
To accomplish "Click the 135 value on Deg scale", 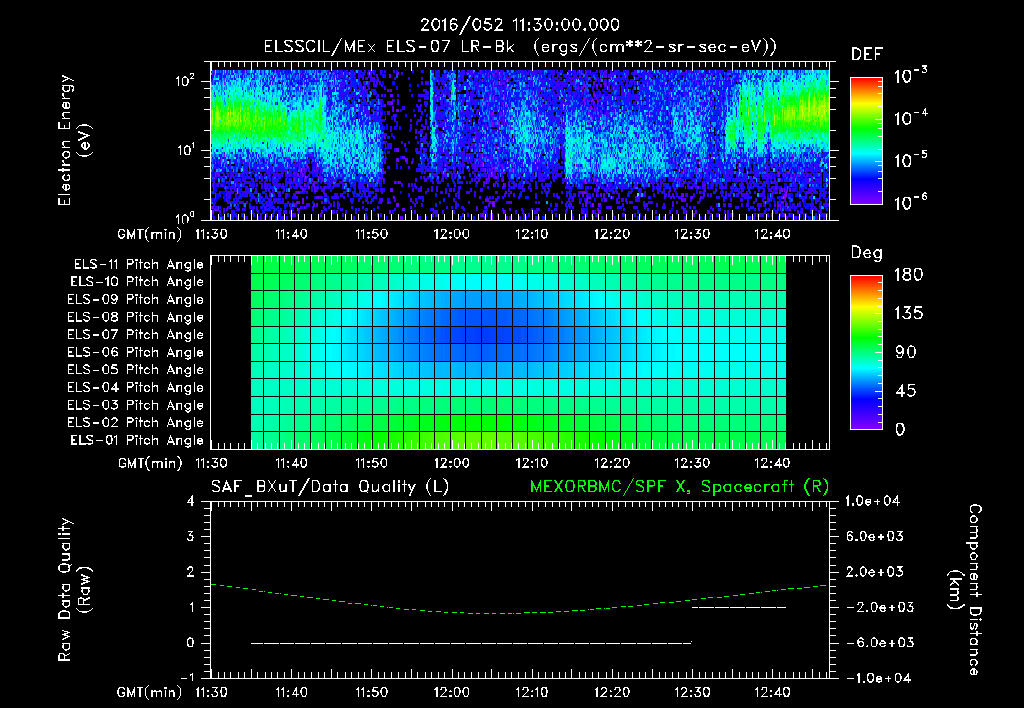I will click(x=908, y=314).
